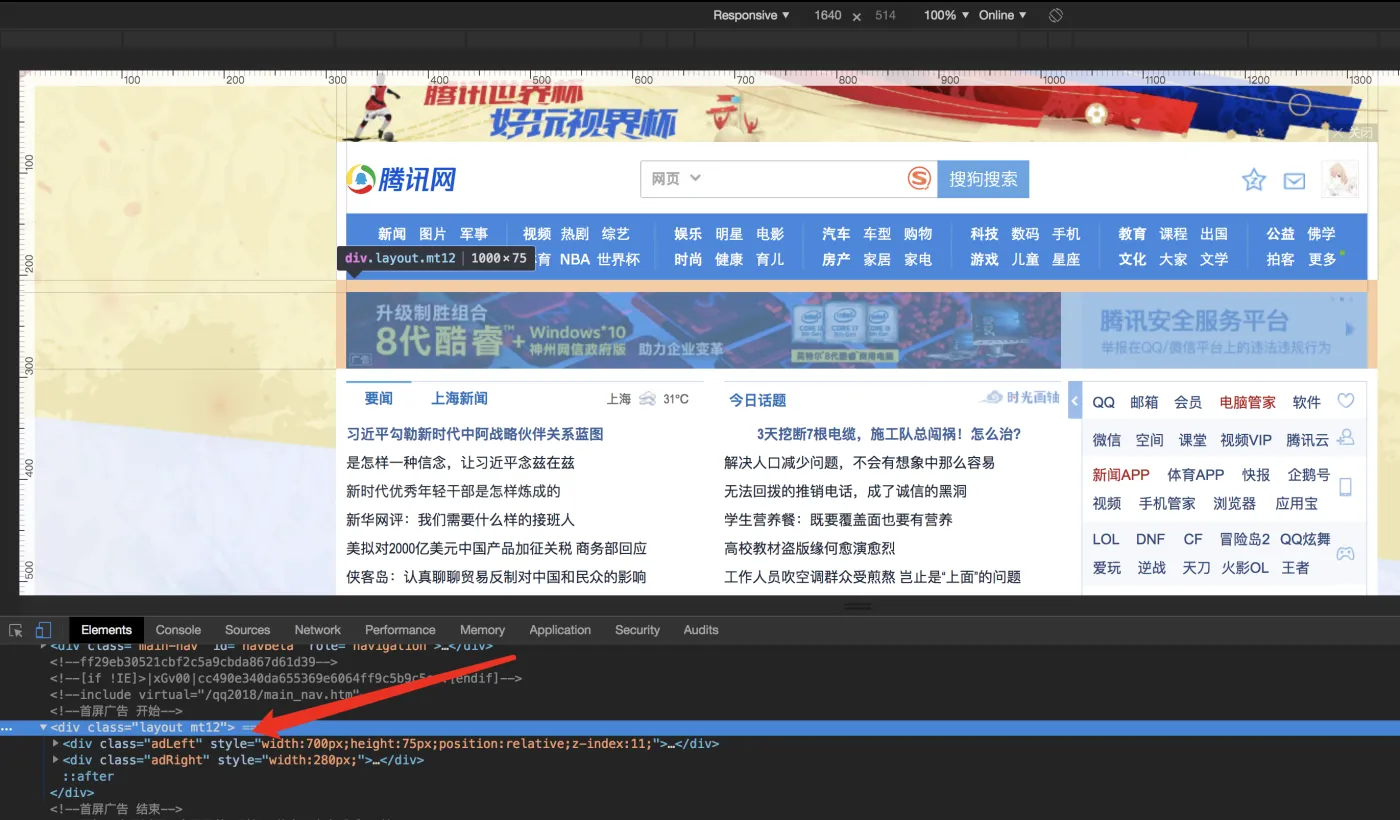Click the 公益 nav link
1400x820 pixels.
coord(1280,233)
